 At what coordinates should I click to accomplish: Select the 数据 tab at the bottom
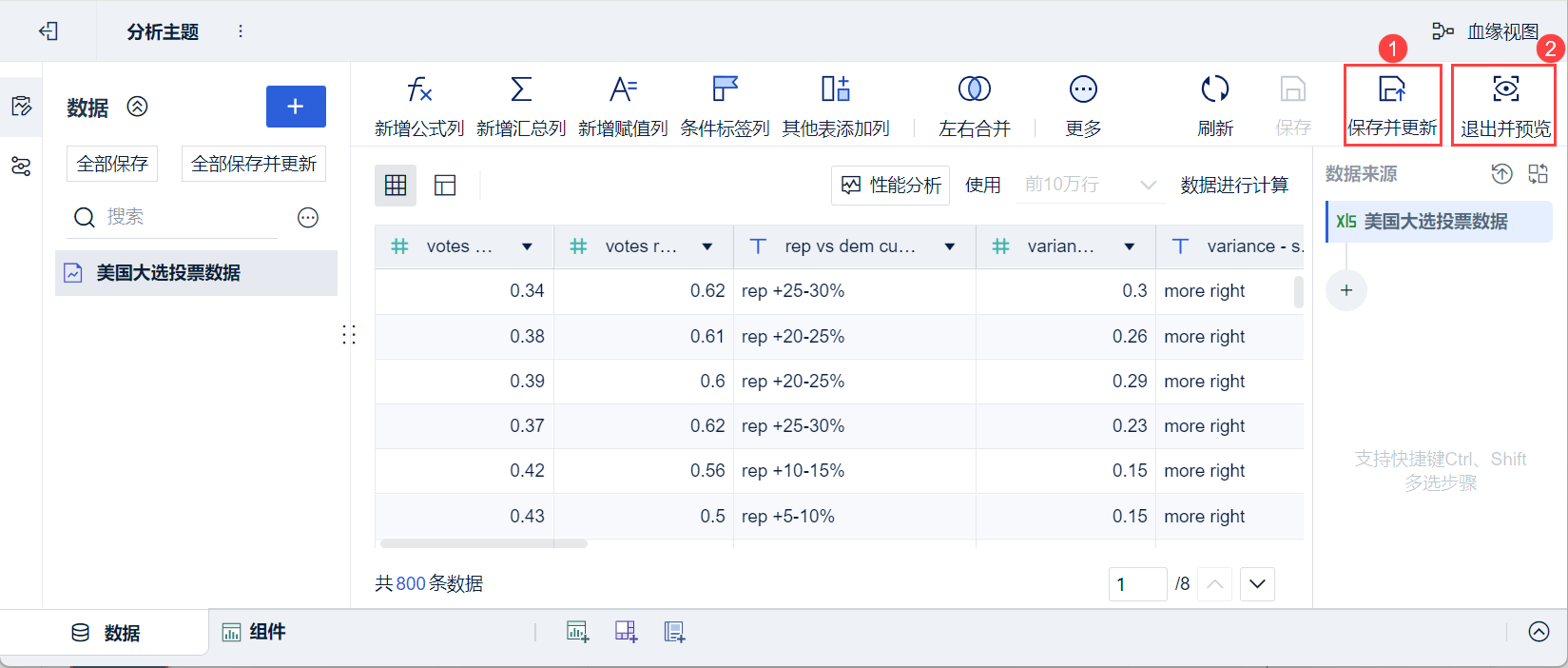pos(106,633)
